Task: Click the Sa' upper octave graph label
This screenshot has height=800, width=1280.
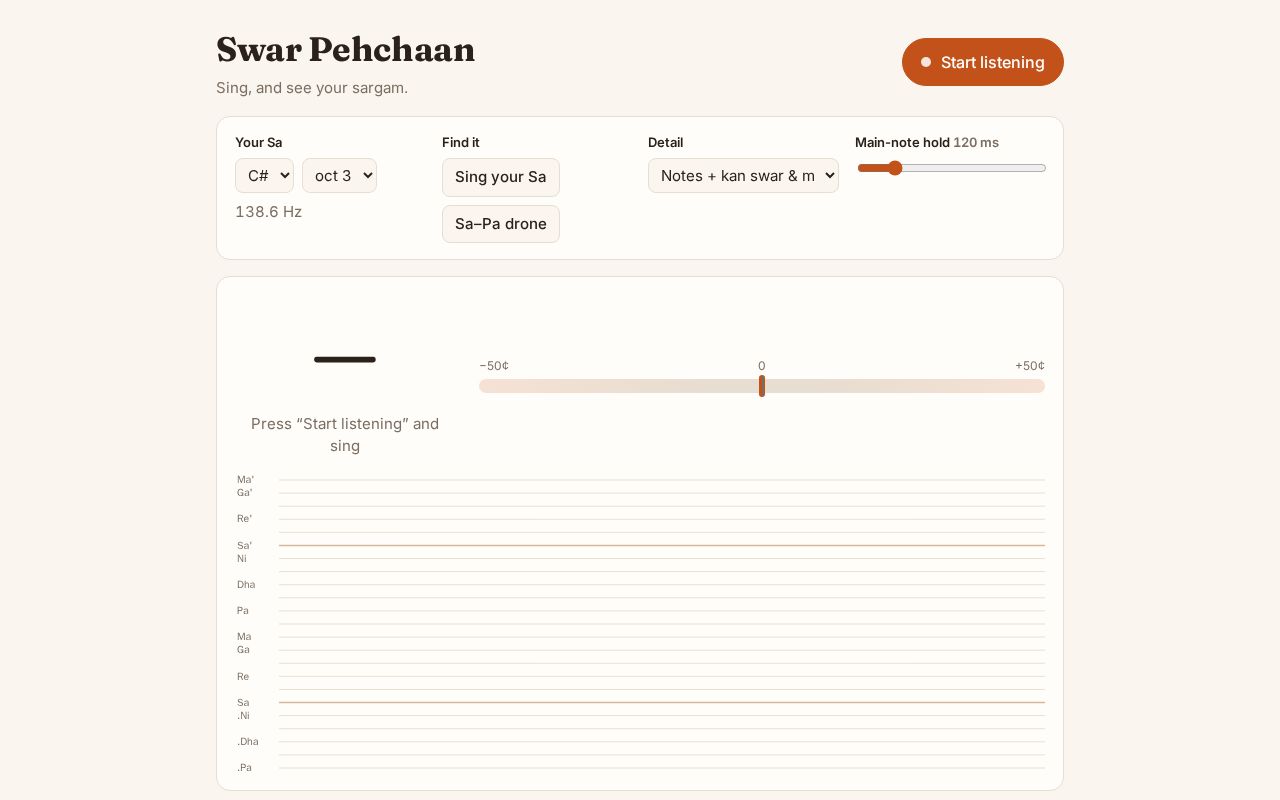Action: 245,545
